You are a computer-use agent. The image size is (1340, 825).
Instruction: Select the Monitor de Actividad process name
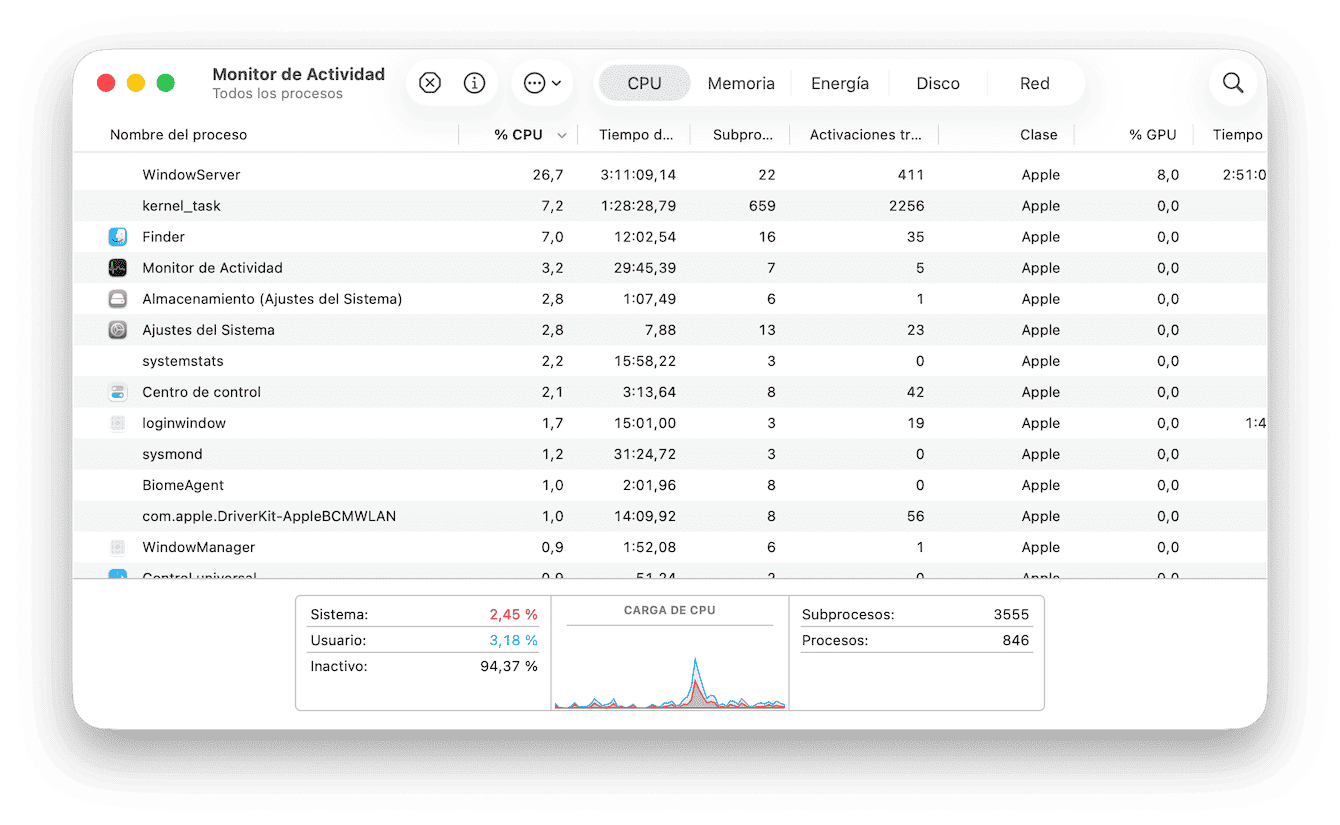[x=212, y=268]
